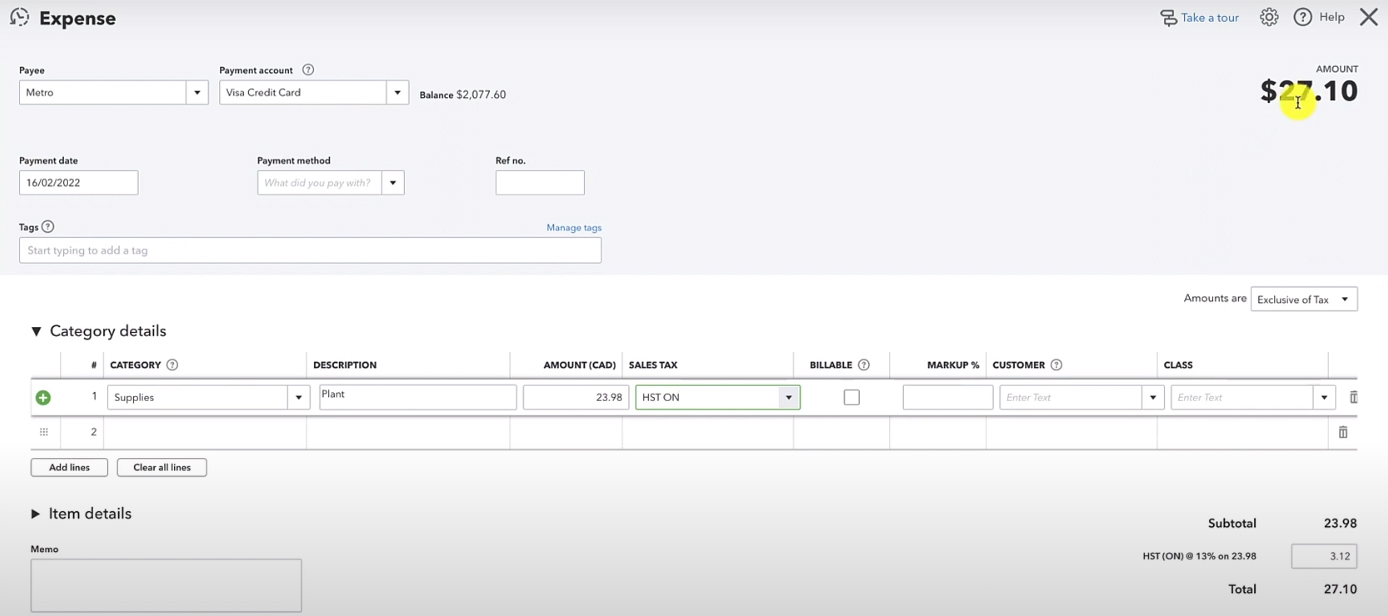
Task: Click the drag handle on row 2
Action: point(43,432)
